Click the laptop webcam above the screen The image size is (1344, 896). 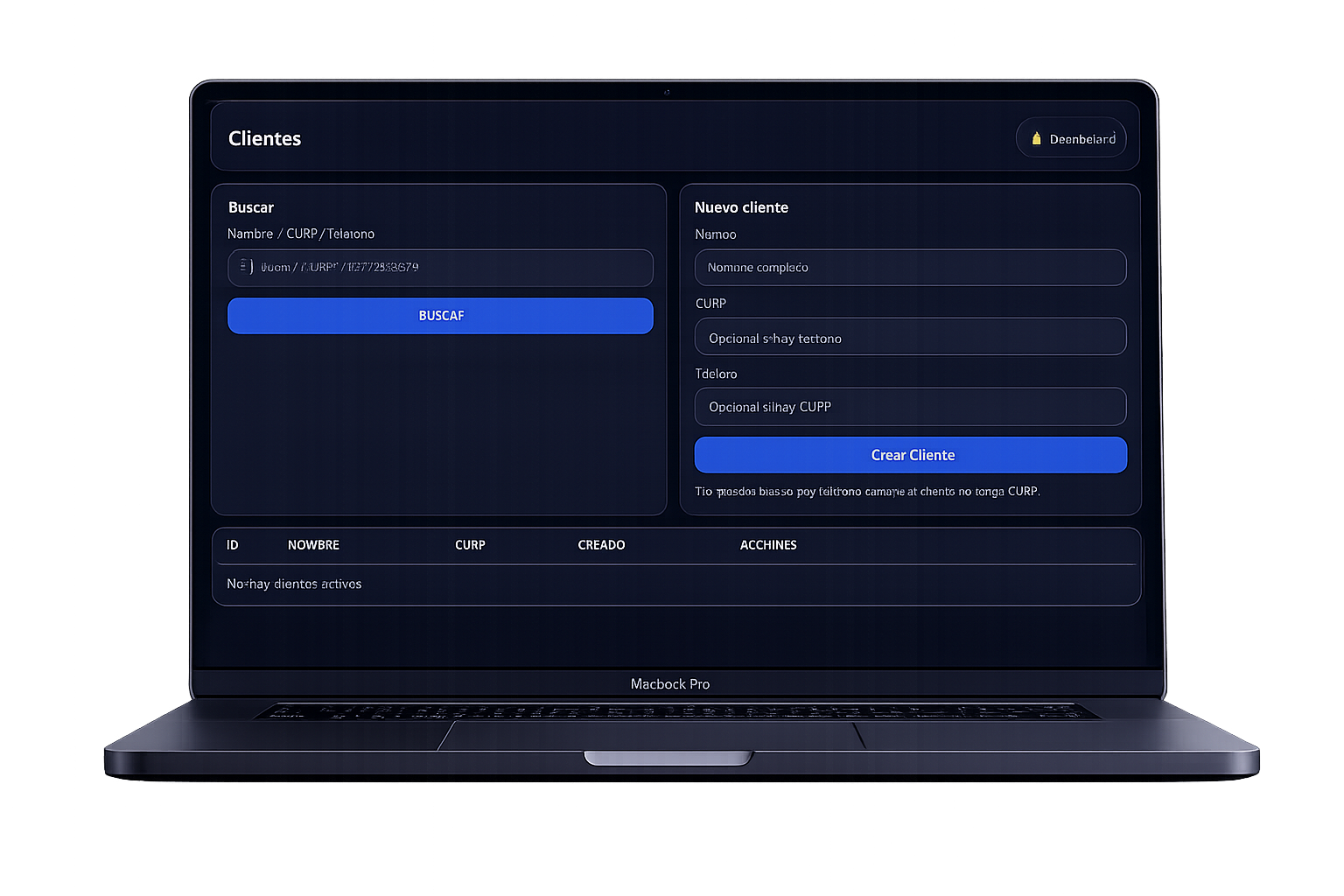coord(667,92)
